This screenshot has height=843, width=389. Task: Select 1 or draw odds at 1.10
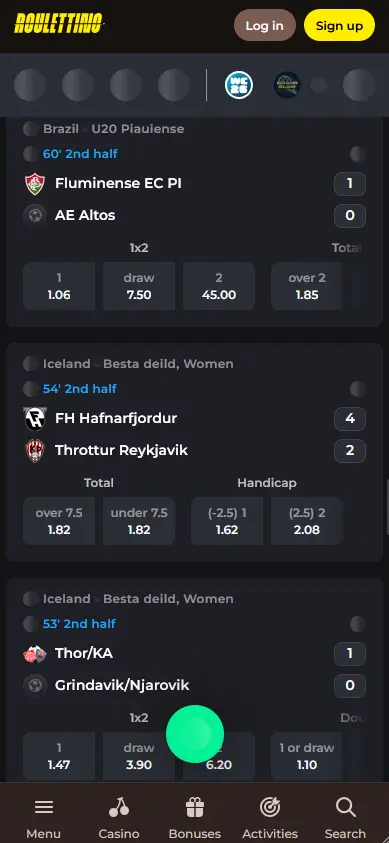pyautogui.click(x=307, y=756)
